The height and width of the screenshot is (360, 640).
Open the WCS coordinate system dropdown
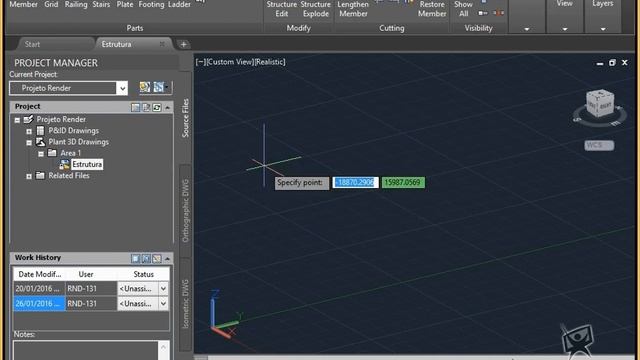coord(599,145)
